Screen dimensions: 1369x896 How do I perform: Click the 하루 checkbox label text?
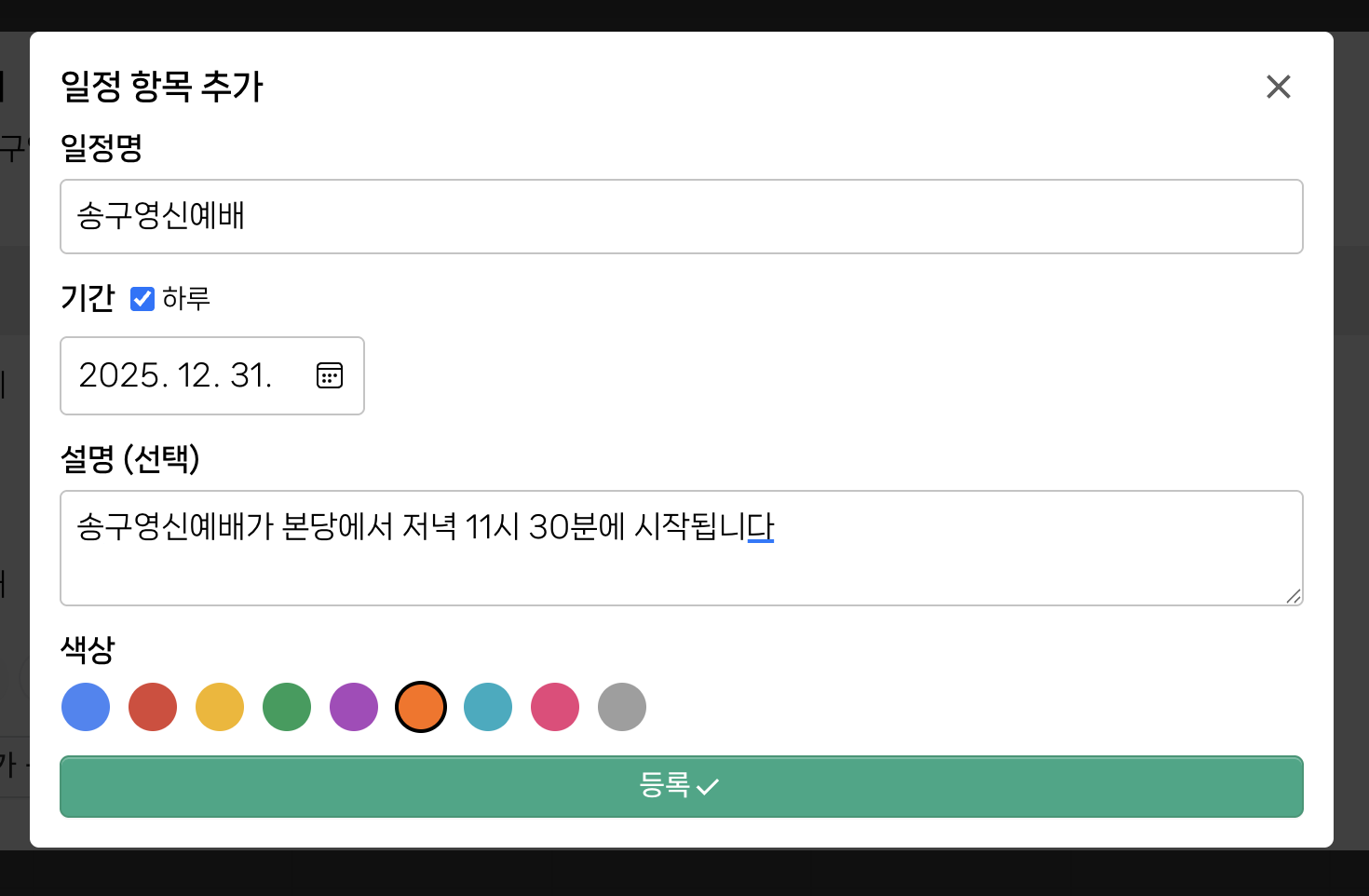pos(186,299)
